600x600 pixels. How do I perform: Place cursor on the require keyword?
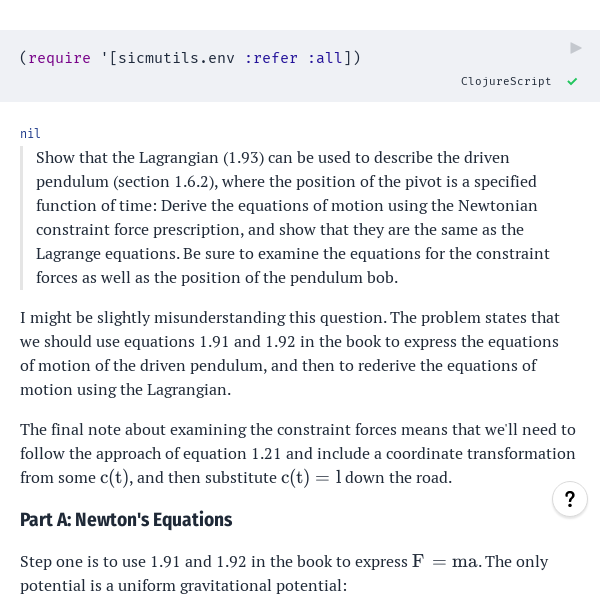tap(59, 58)
